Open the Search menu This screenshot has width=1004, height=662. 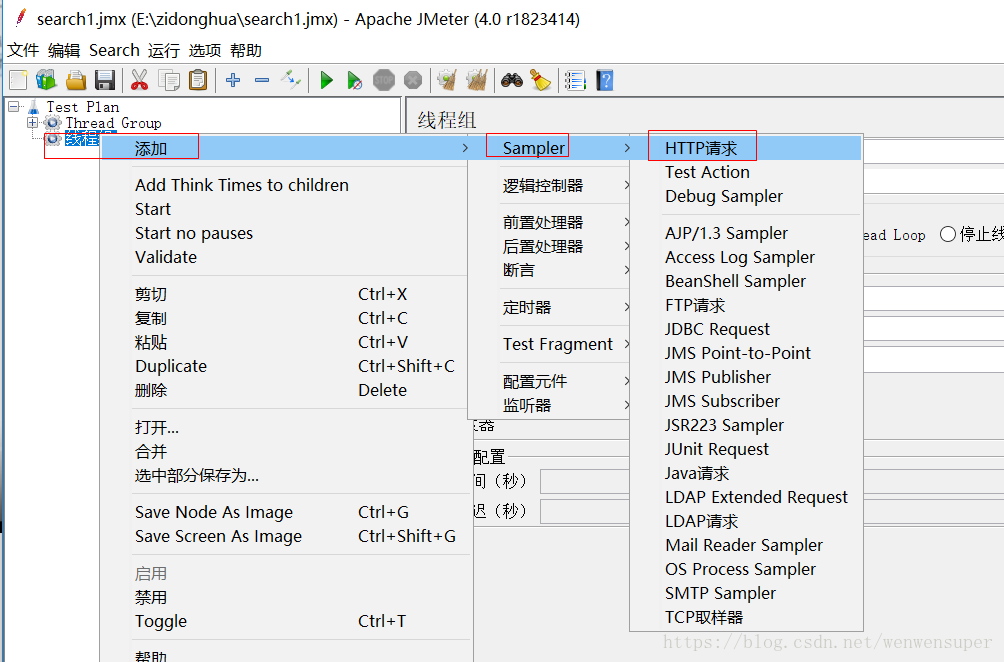(114, 50)
